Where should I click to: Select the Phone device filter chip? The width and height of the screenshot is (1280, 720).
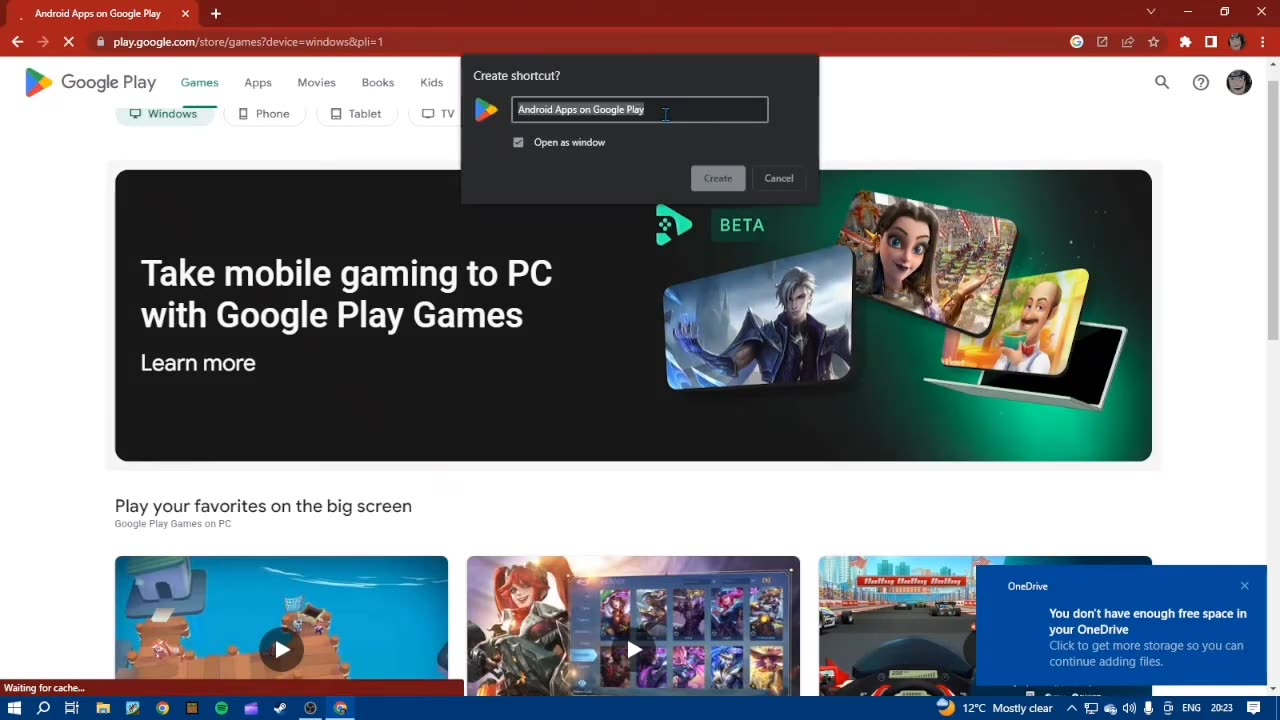click(264, 114)
